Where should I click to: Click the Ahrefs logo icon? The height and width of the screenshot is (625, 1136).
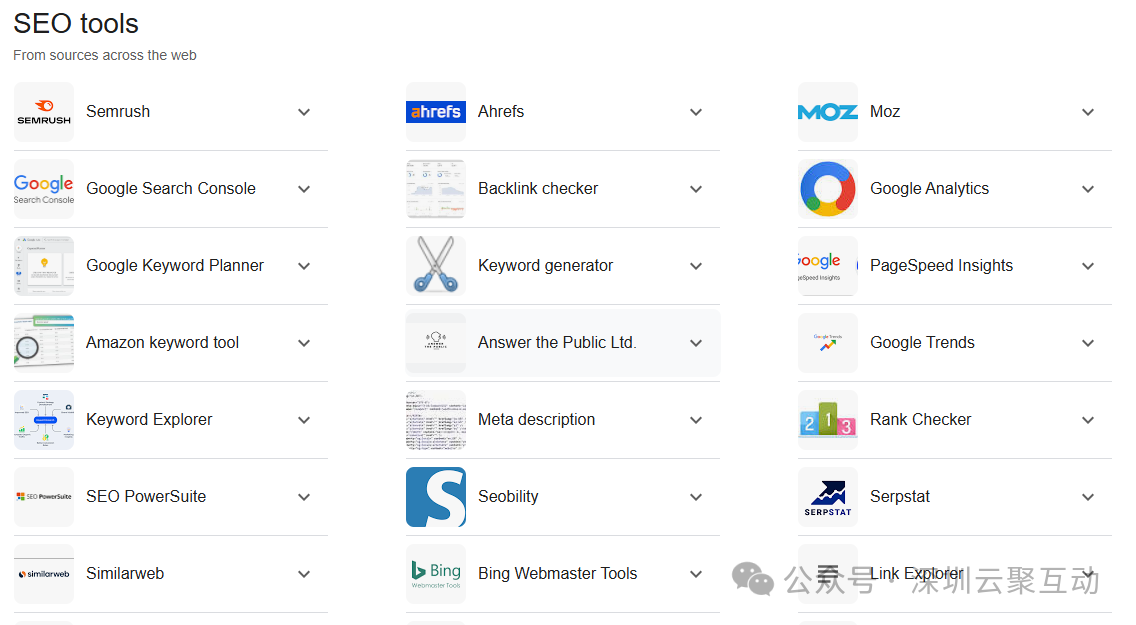click(x=436, y=112)
